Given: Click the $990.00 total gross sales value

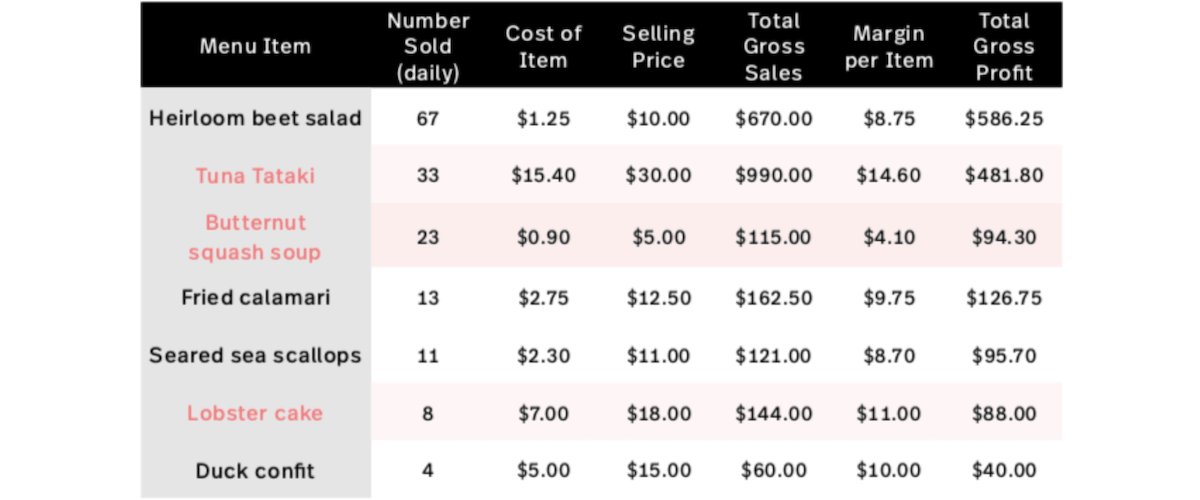Looking at the screenshot, I should click(x=774, y=175).
